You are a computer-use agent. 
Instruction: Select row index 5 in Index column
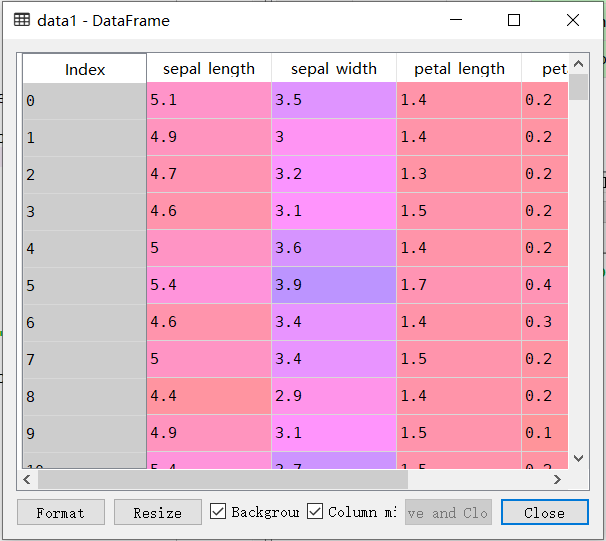click(85, 286)
